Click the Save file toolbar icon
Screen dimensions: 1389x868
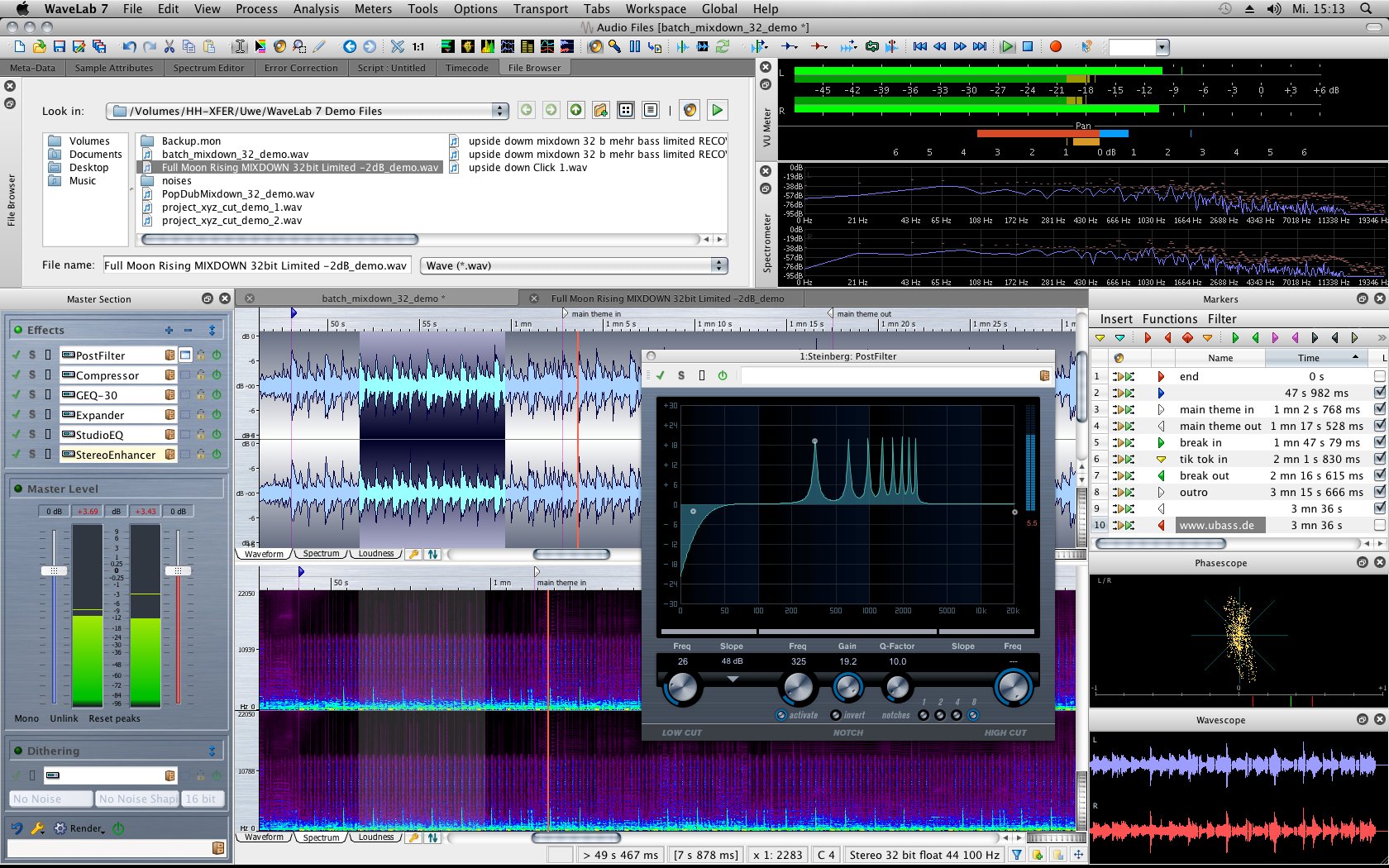tap(59, 47)
